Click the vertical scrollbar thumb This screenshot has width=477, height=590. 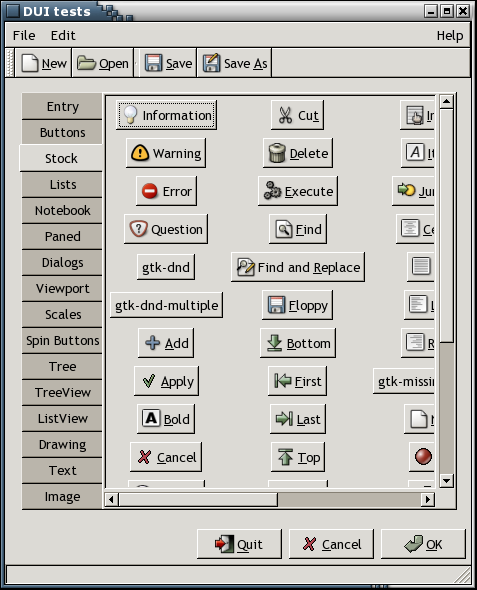point(446,225)
